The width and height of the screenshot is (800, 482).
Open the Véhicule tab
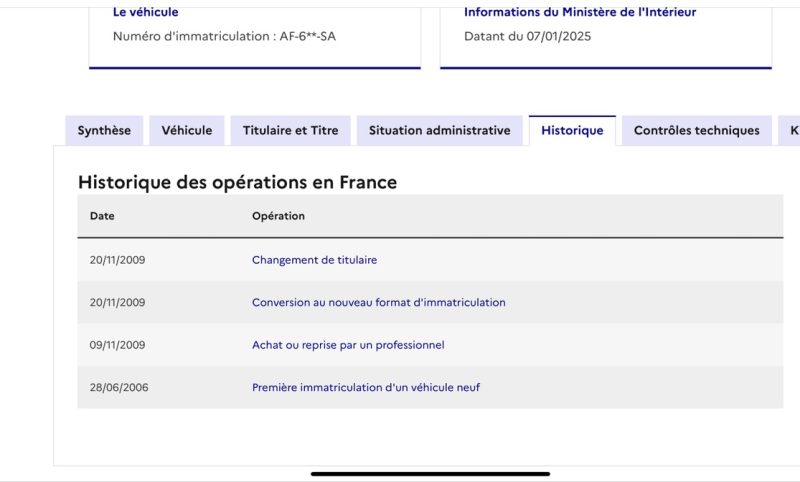(187, 131)
